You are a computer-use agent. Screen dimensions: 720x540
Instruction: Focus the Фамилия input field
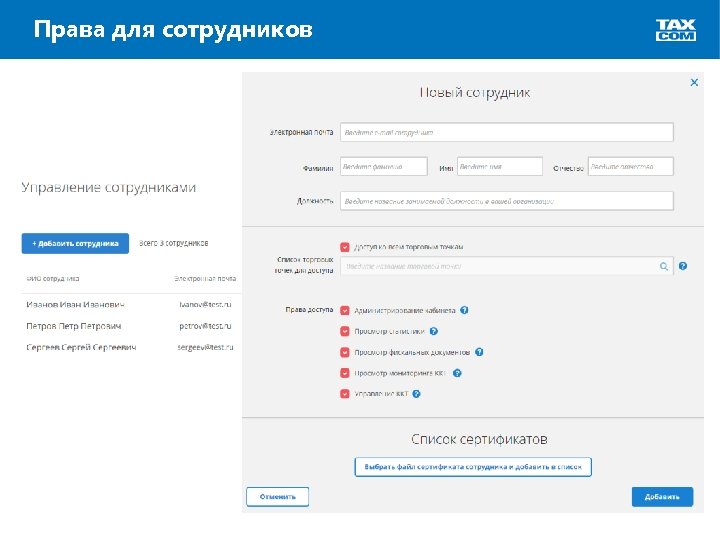pos(384,166)
